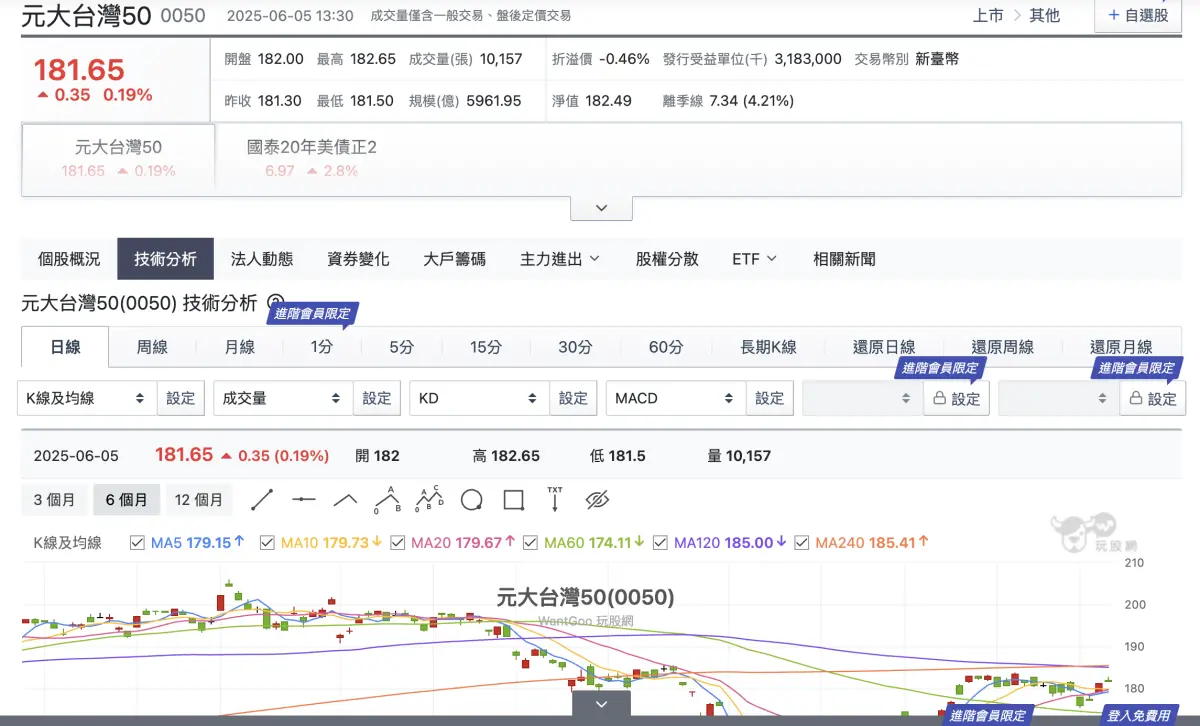Toggle the MA240 moving average checkbox

click(801, 543)
